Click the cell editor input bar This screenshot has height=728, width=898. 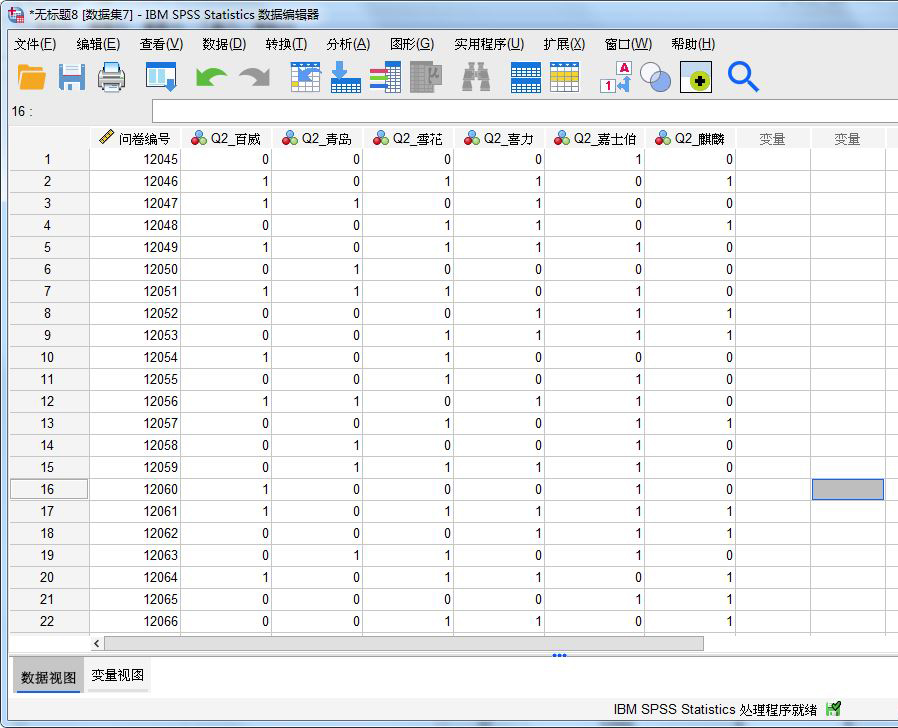[x=525, y=111]
